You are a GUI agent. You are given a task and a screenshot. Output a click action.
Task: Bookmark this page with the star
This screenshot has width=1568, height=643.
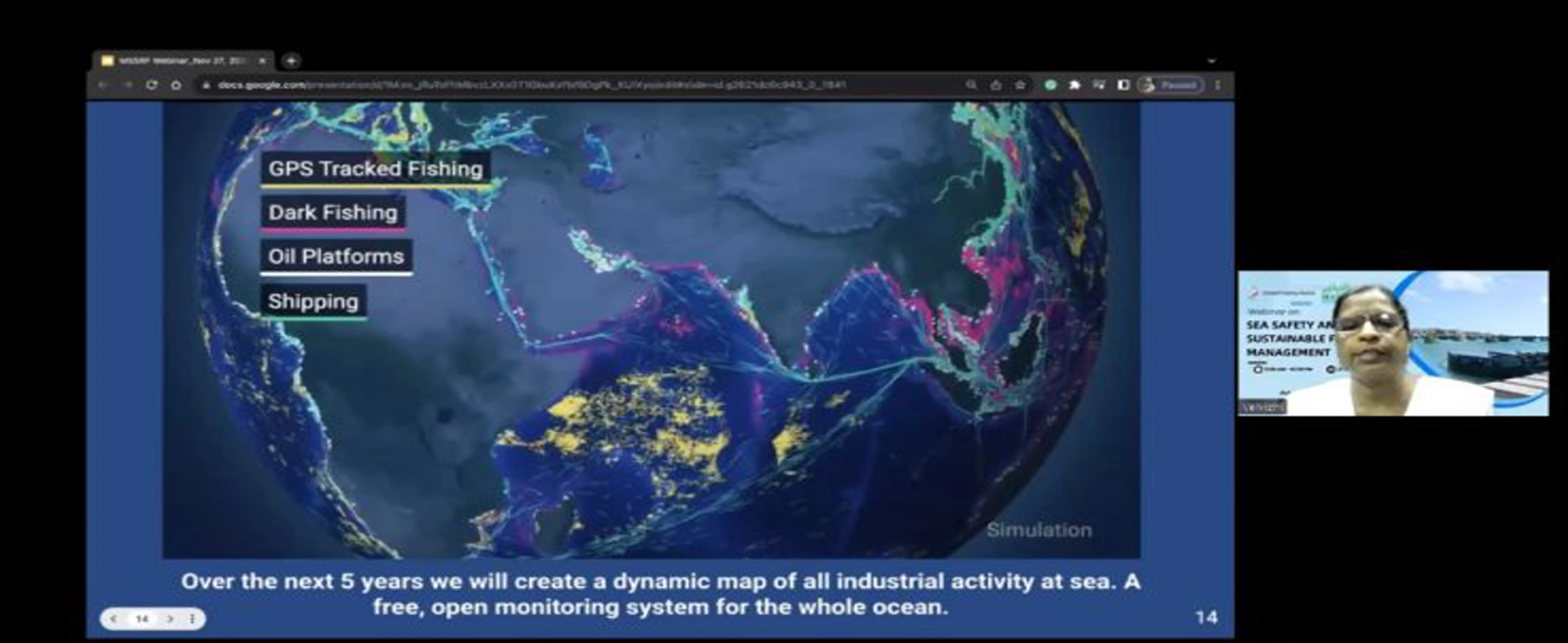pos(1020,85)
